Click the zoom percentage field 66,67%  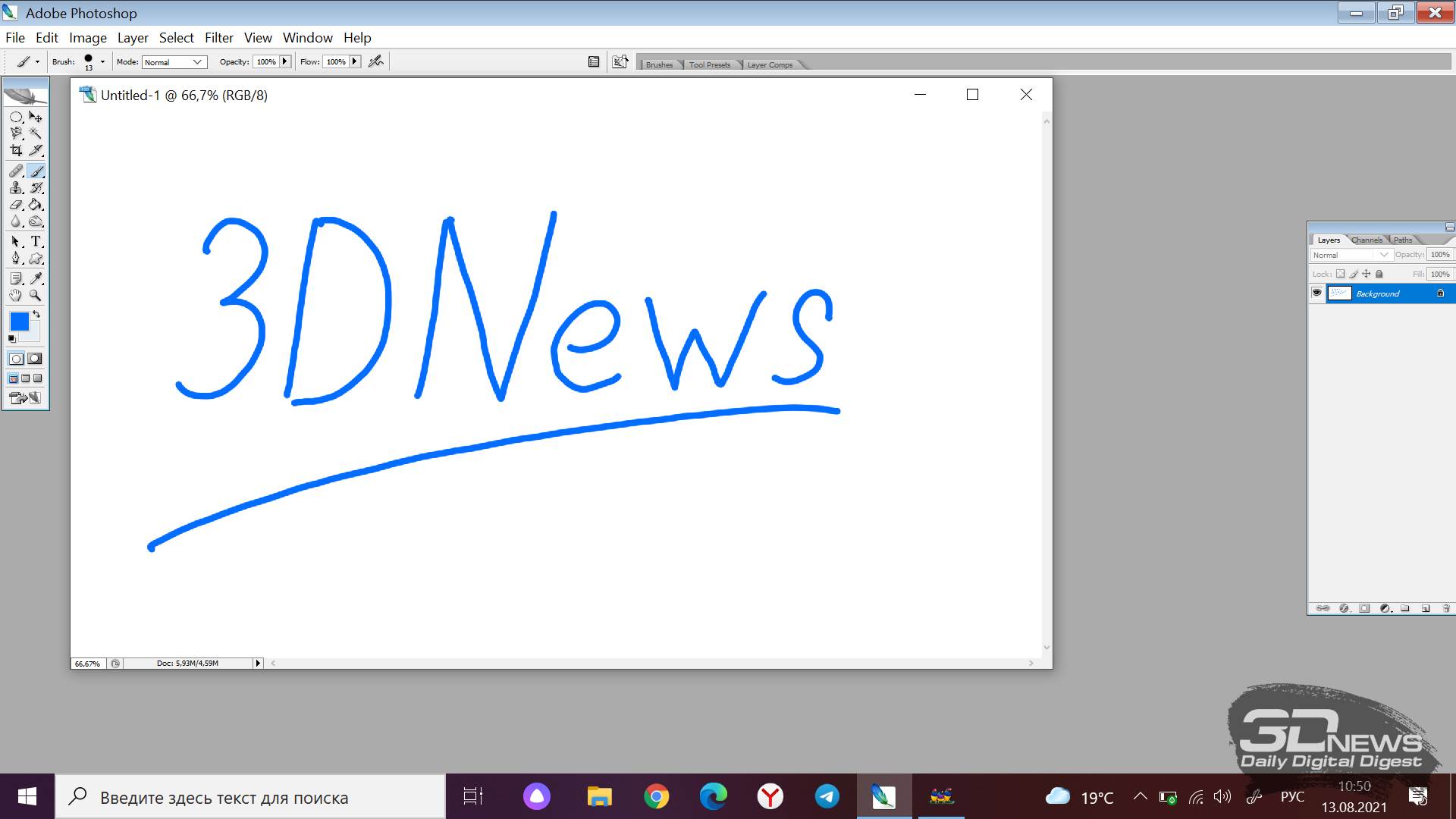coord(88,663)
